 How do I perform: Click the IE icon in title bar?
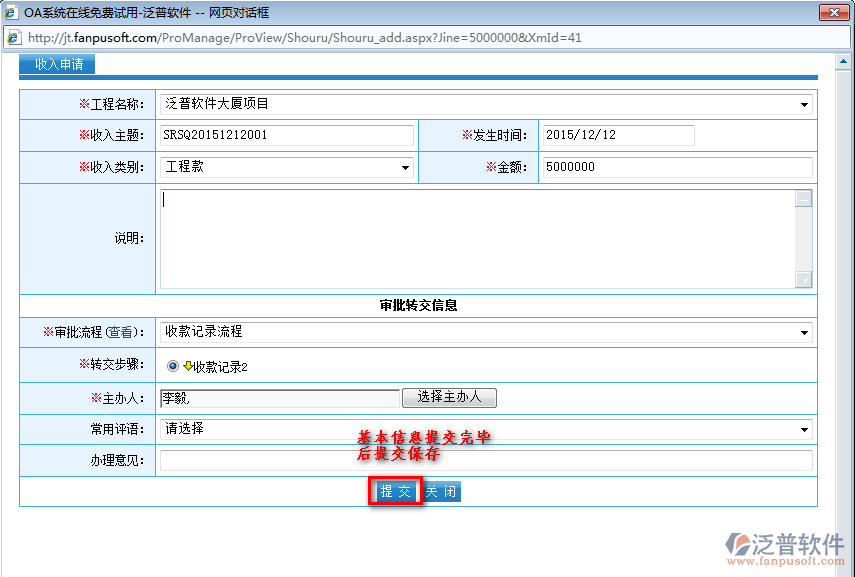[x=11, y=13]
